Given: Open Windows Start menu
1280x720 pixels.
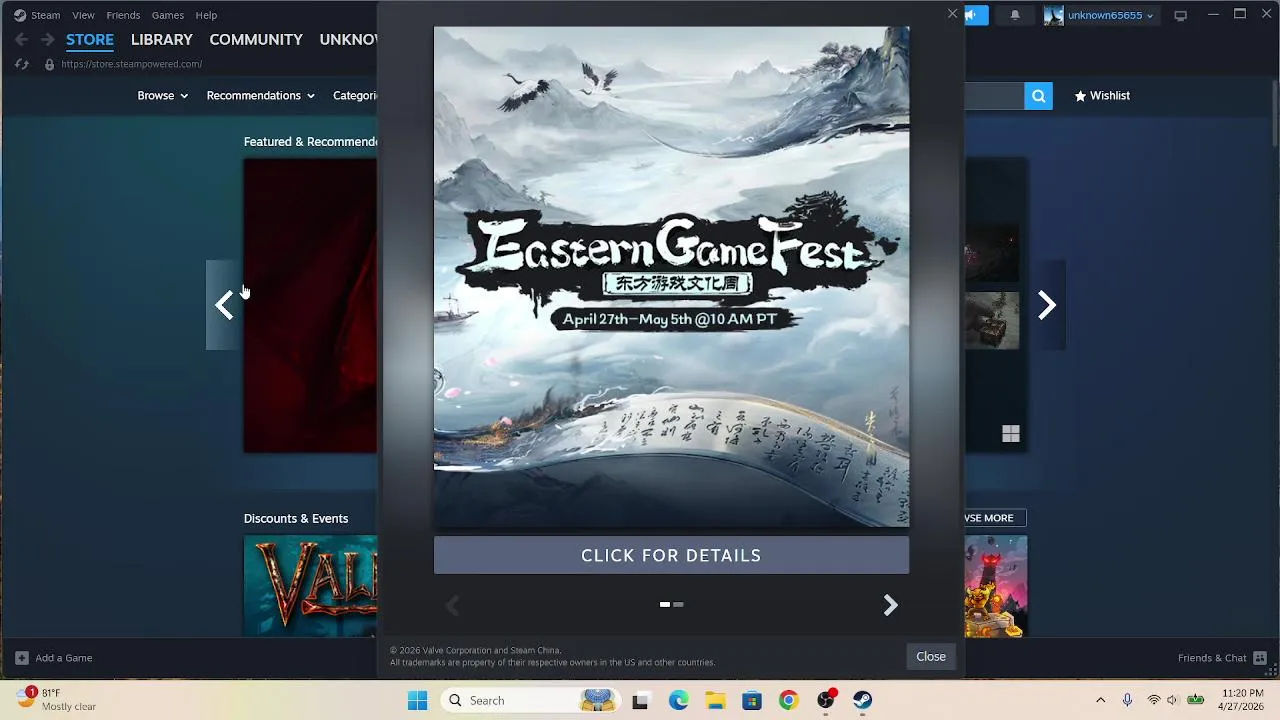Looking at the screenshot, I should 418,700.
